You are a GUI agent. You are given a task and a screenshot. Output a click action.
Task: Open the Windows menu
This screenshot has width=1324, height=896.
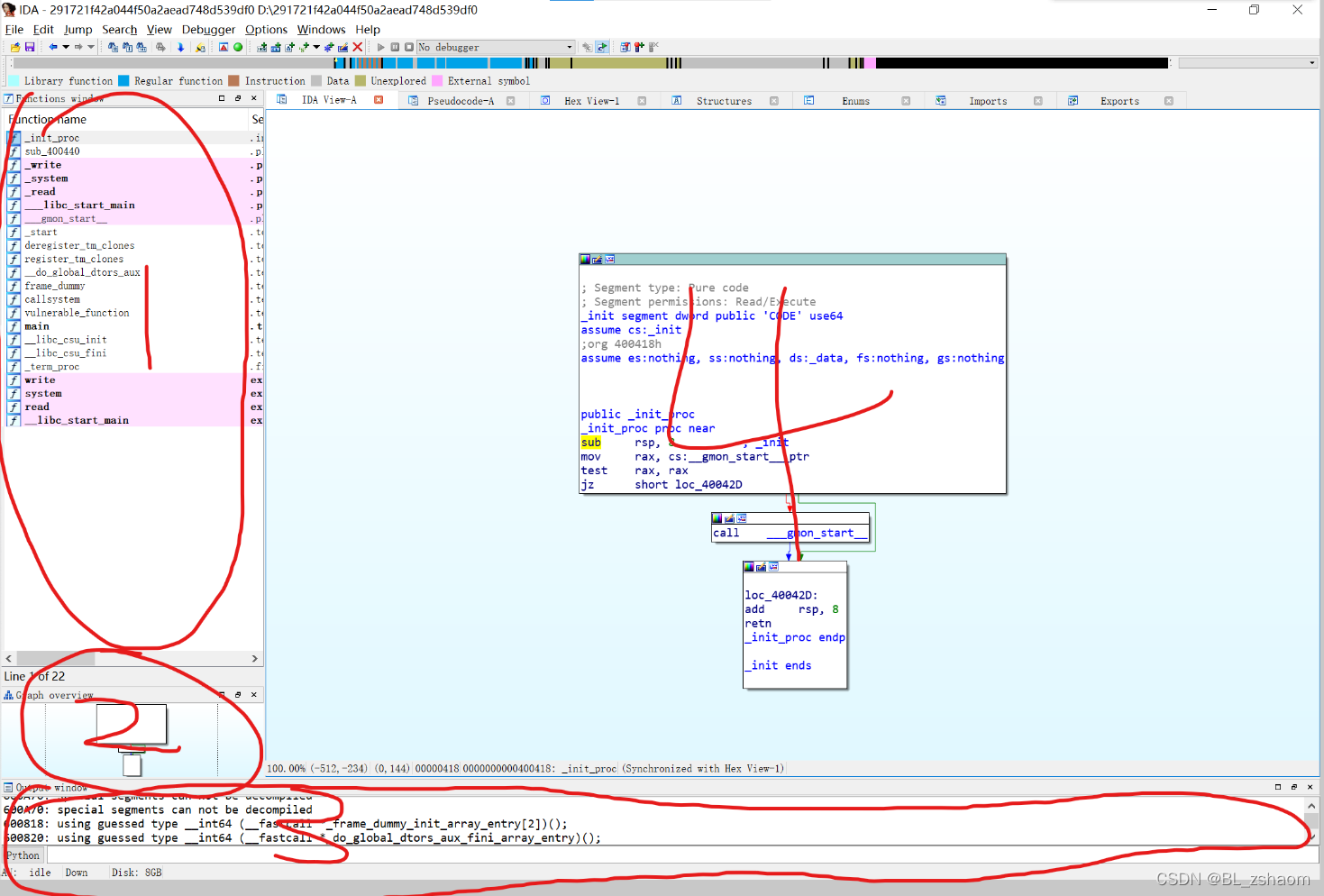321,29
